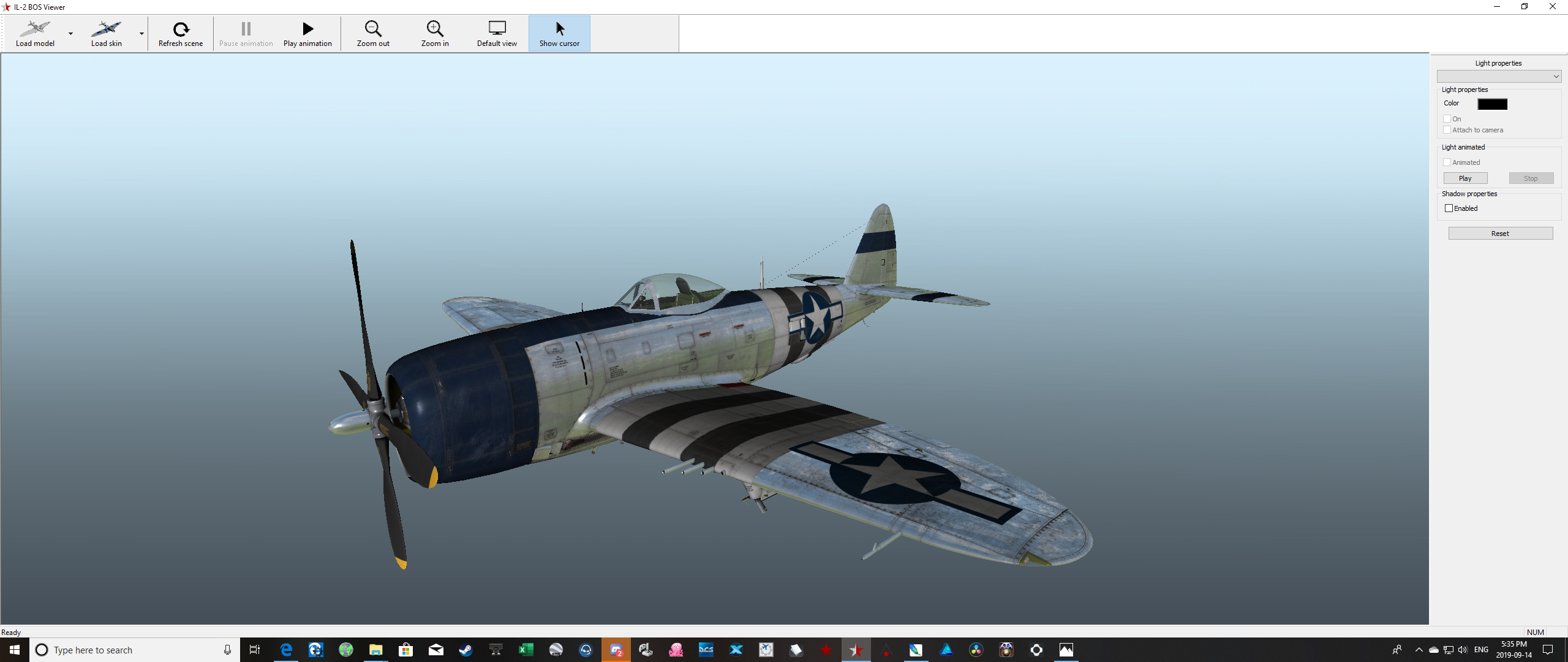Open the Light properties combo box

pyautogui.click(x=1498, y=77)
